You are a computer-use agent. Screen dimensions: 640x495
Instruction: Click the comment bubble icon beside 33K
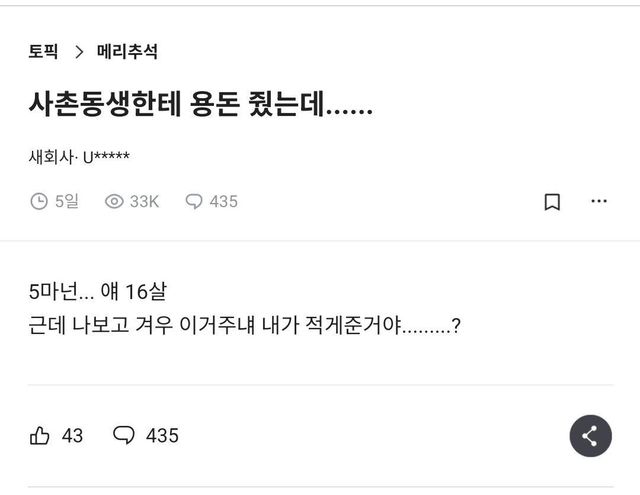[x=194, y=201]
